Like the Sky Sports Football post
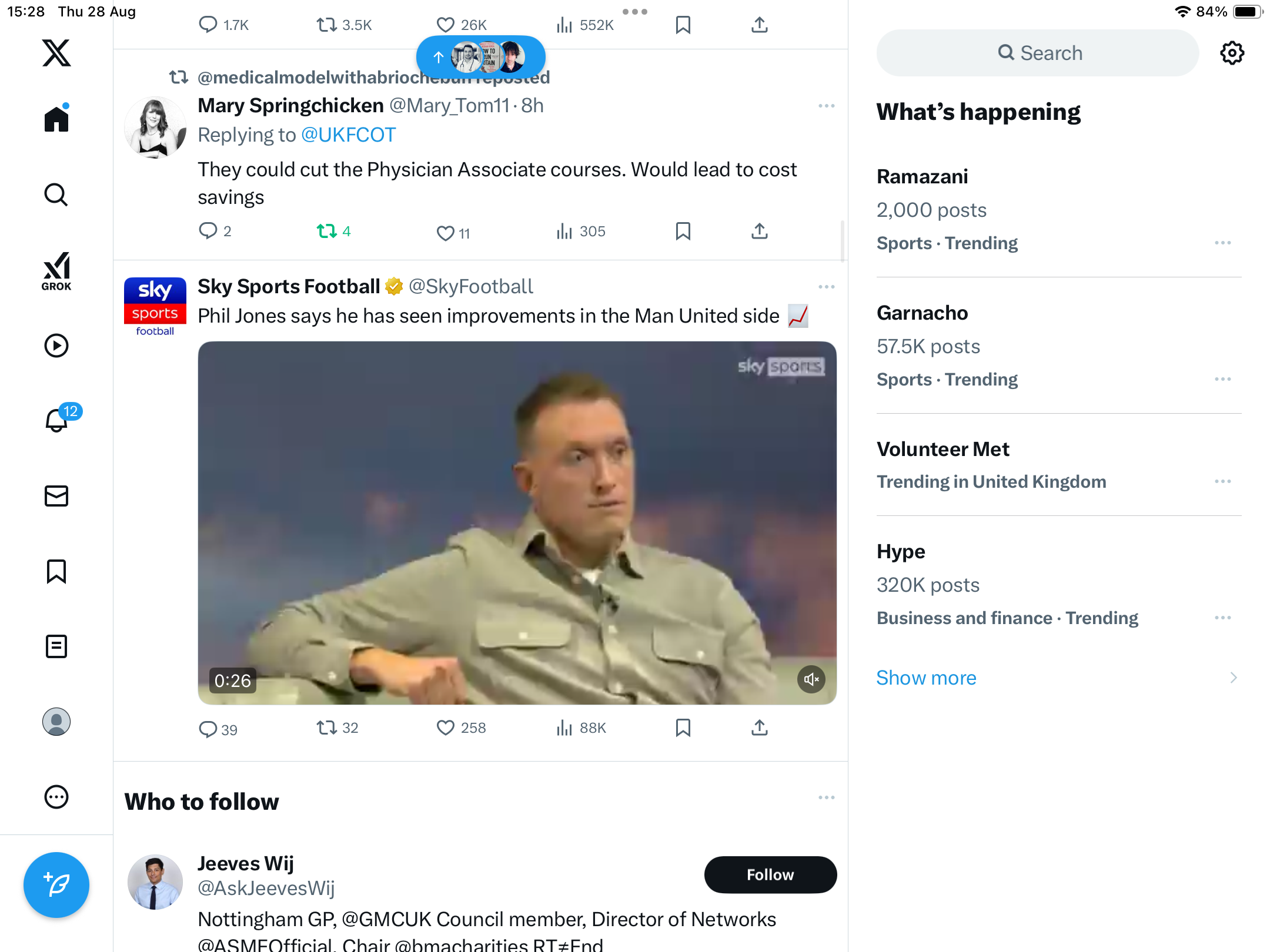Image resolution: width=1270 pixels, height=952 pixels. click(x=446, y=728)
